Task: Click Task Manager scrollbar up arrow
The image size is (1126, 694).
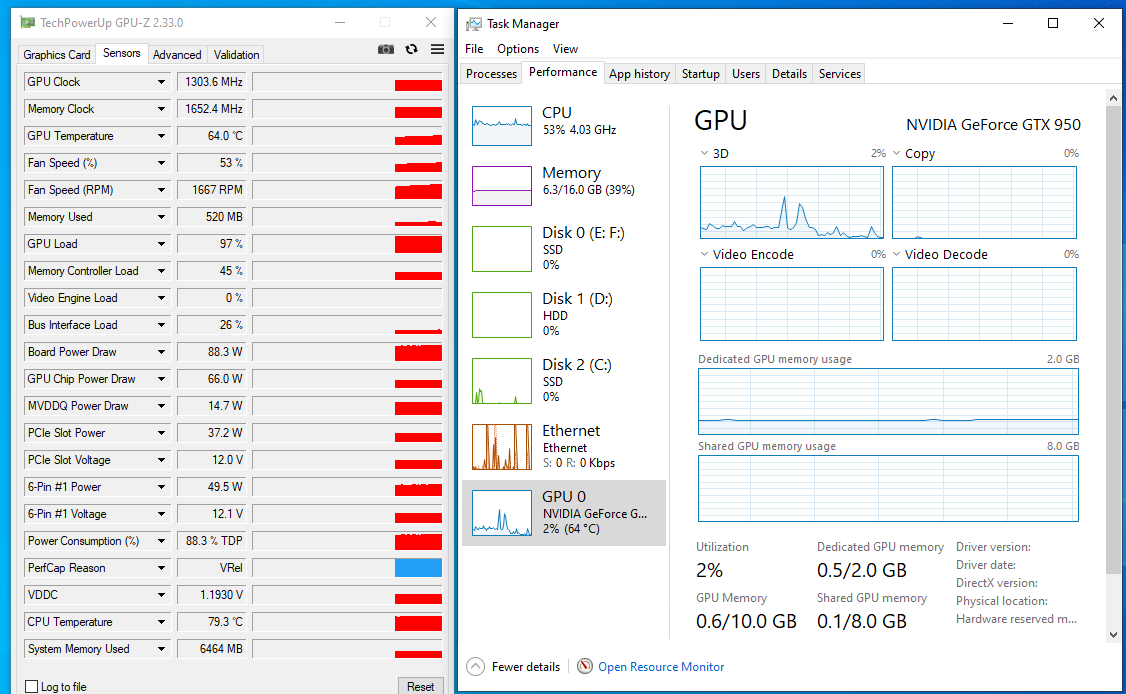Action: coord(1113,98)
